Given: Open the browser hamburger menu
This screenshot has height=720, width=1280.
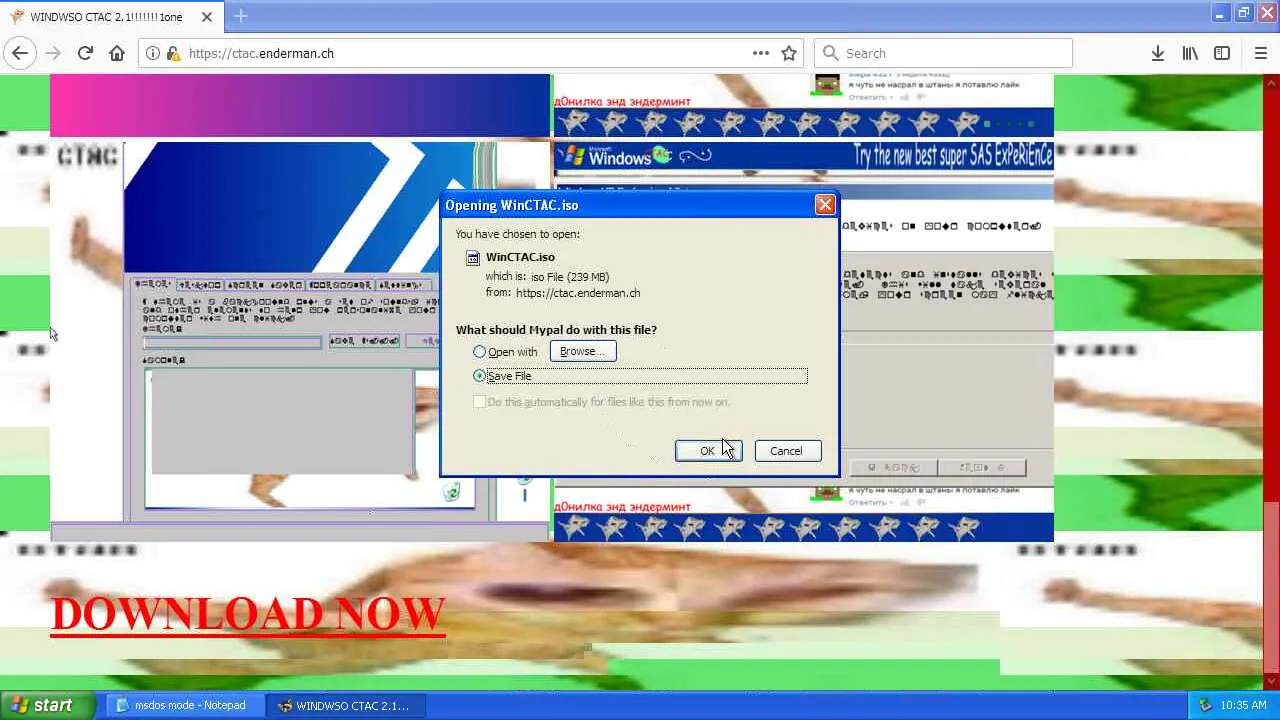Looking at the screenshot, I should pos(1260,53).
